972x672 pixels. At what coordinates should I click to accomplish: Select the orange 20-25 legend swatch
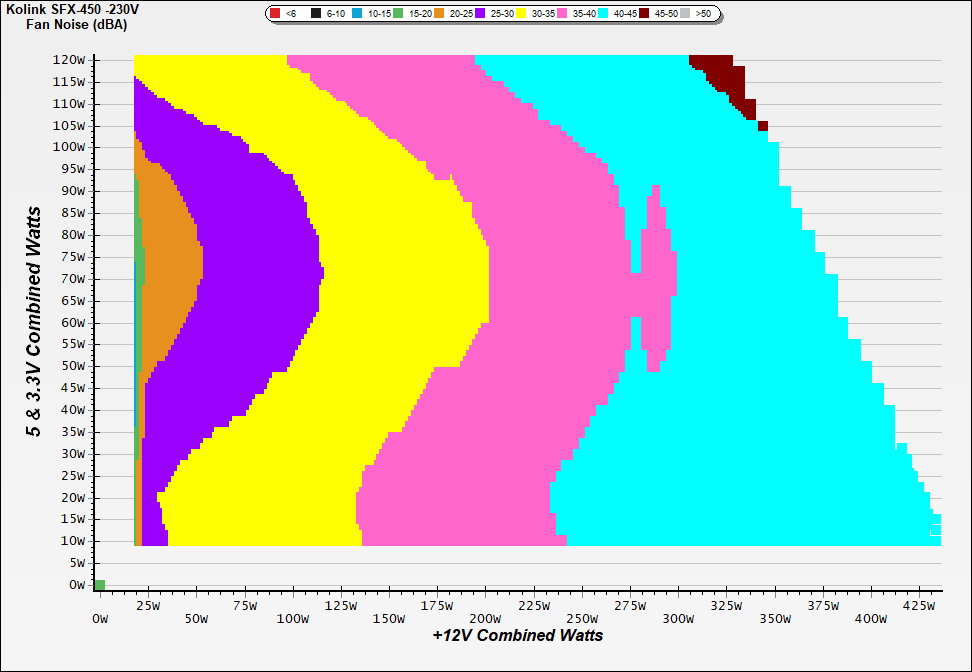point(439,14)
